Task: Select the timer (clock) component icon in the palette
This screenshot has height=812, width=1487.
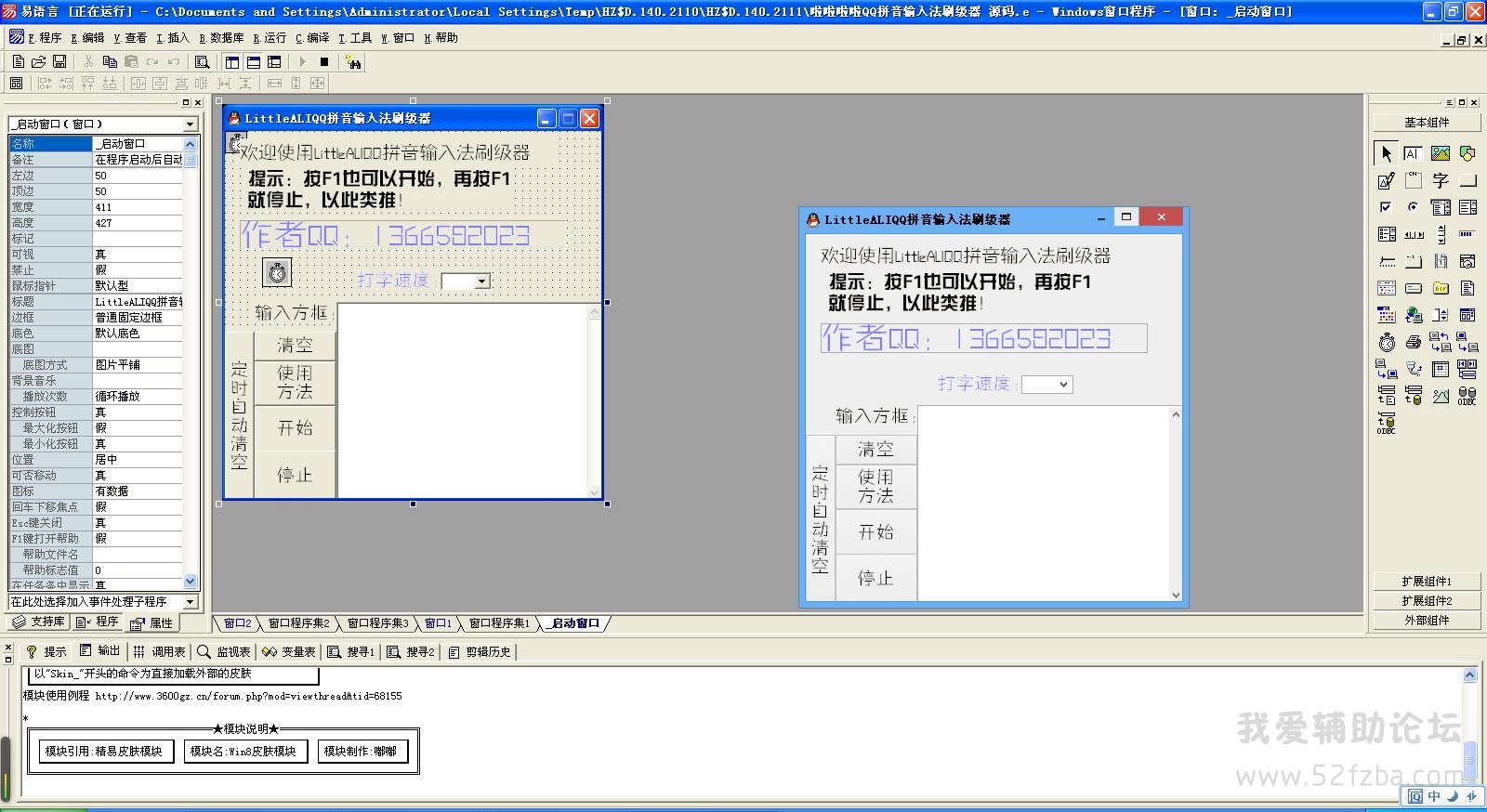Action: click(x=1387, y=342)
